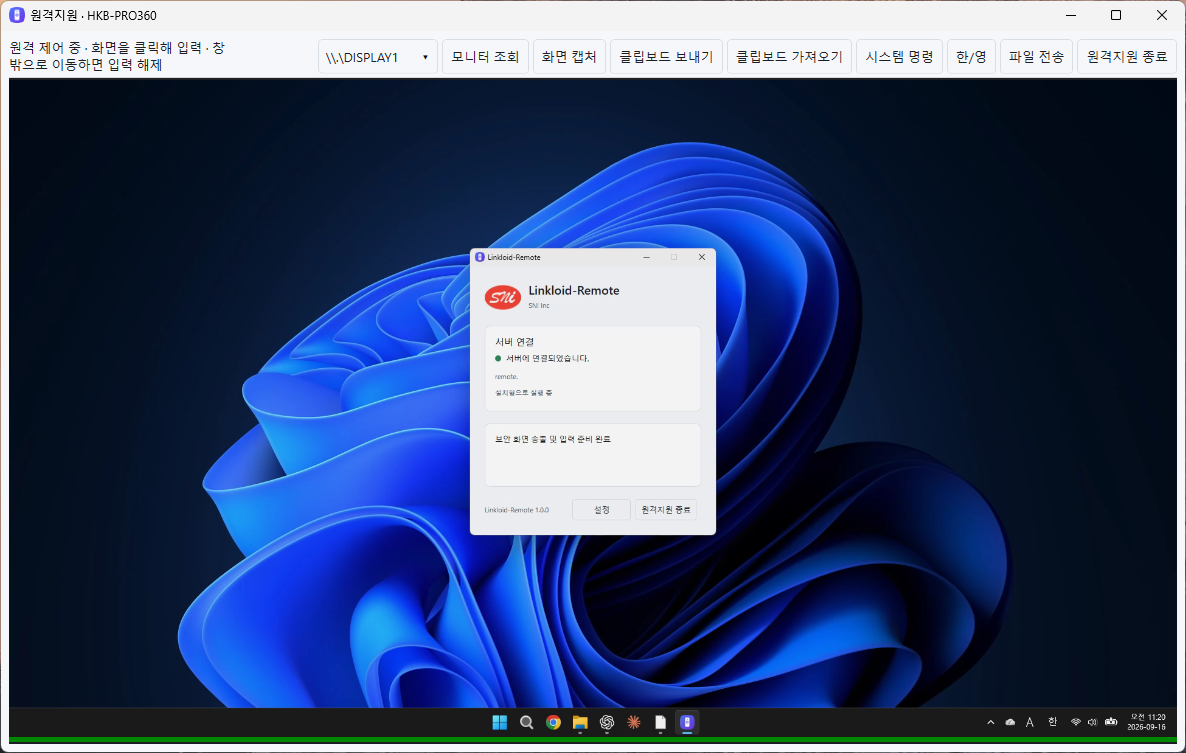Click the remote battery tray icon
The width and height of the screenshot is (1186, 753).
pos(1111,722)
